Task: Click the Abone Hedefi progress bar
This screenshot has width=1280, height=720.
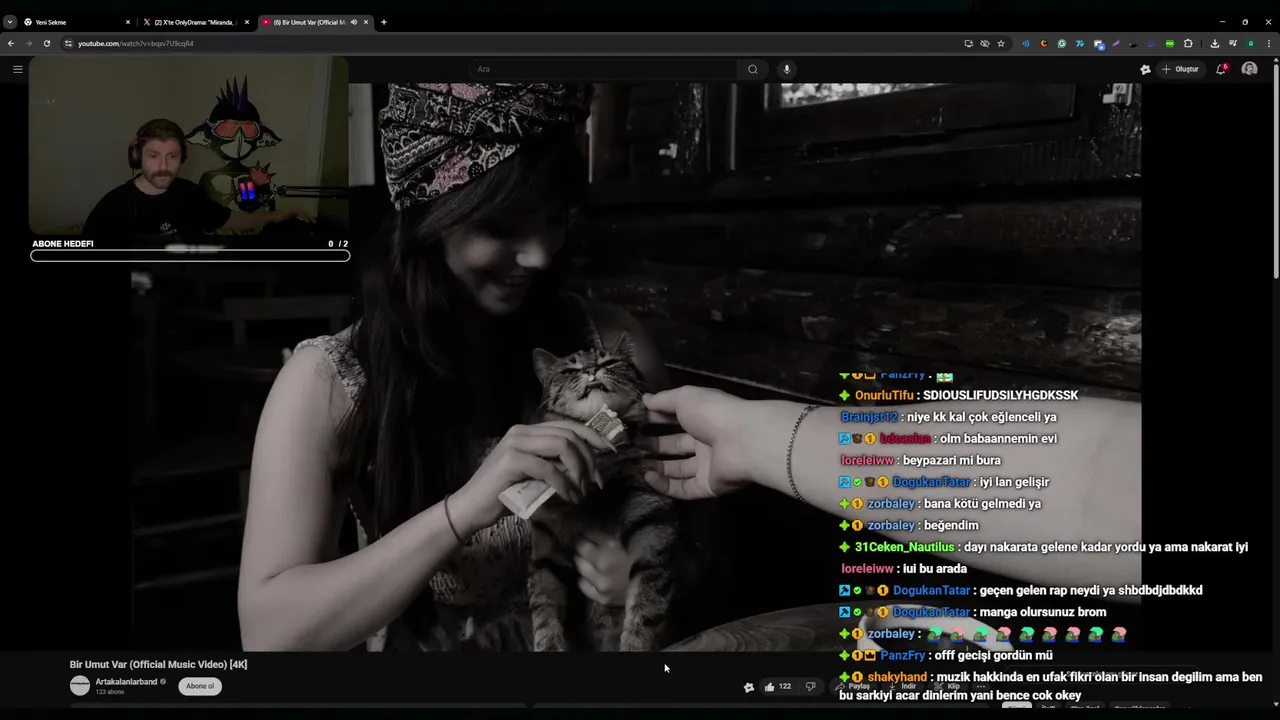Action: (x=190, y=256)
